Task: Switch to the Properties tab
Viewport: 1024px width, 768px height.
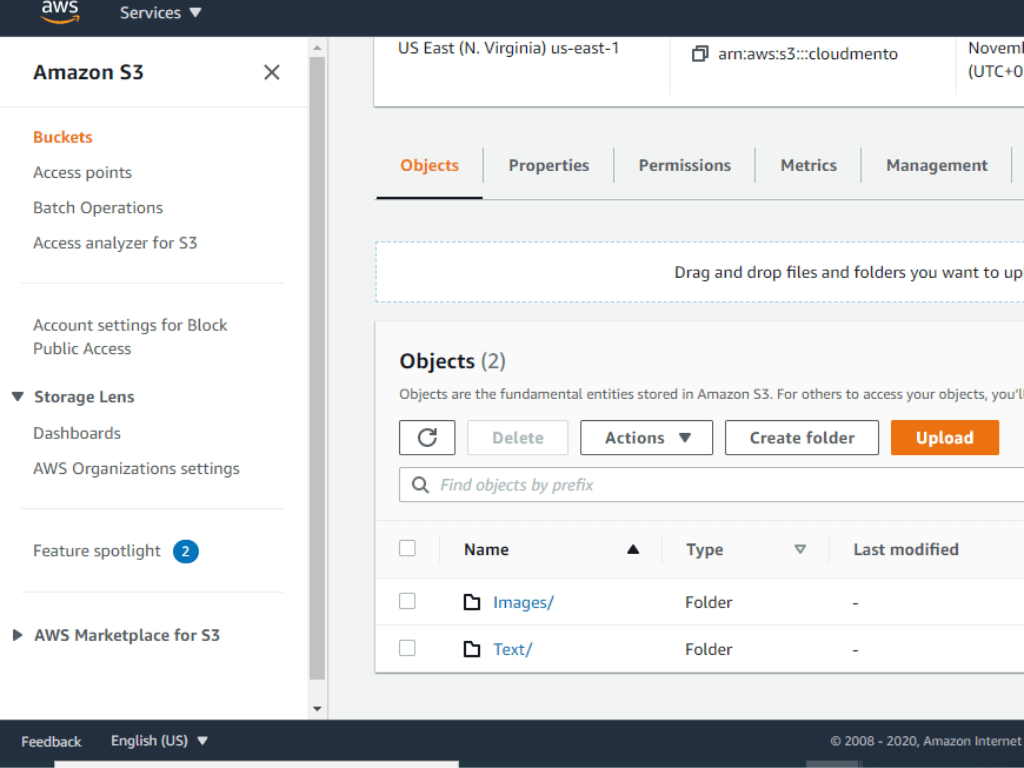Action: pos(549,165)
